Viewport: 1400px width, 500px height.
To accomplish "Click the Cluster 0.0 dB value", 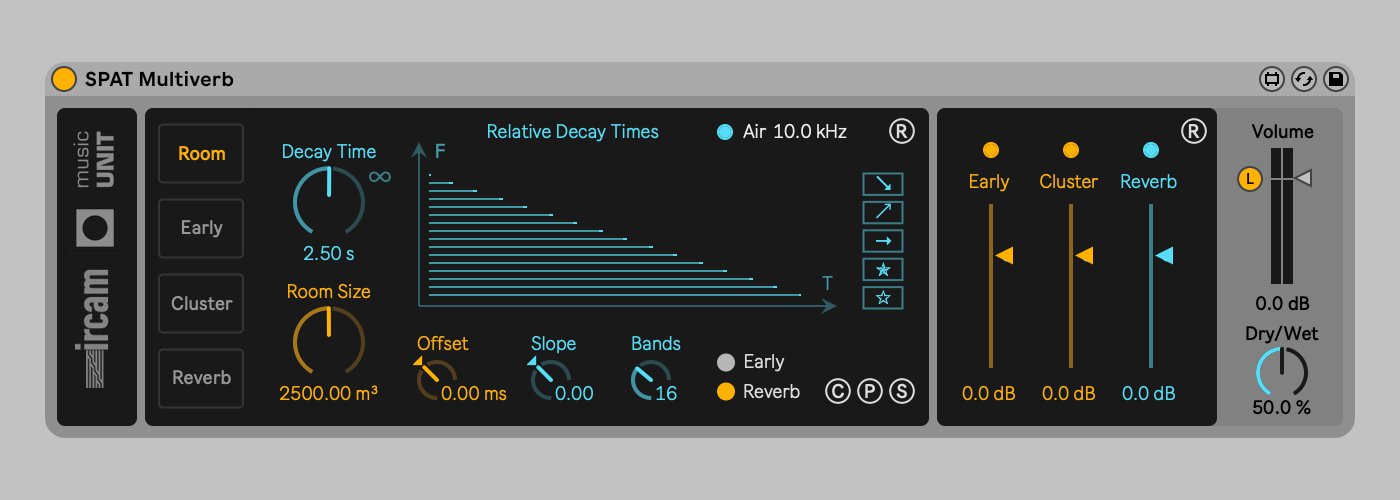I will tap(1069, 393).
